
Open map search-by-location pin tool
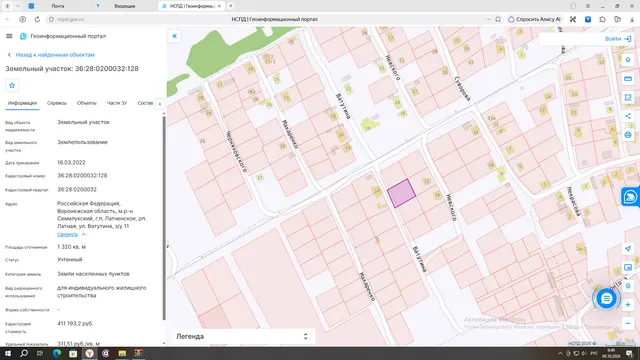pos(628,60)
